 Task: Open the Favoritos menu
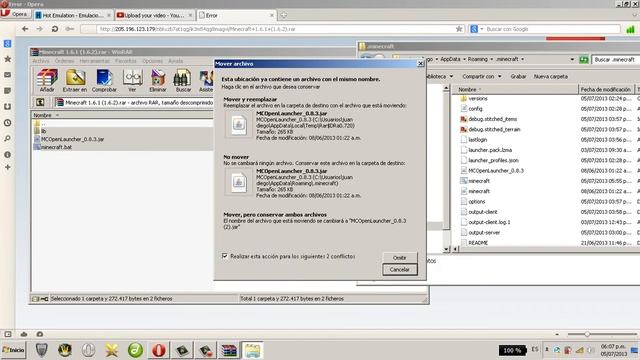point(126,61)
